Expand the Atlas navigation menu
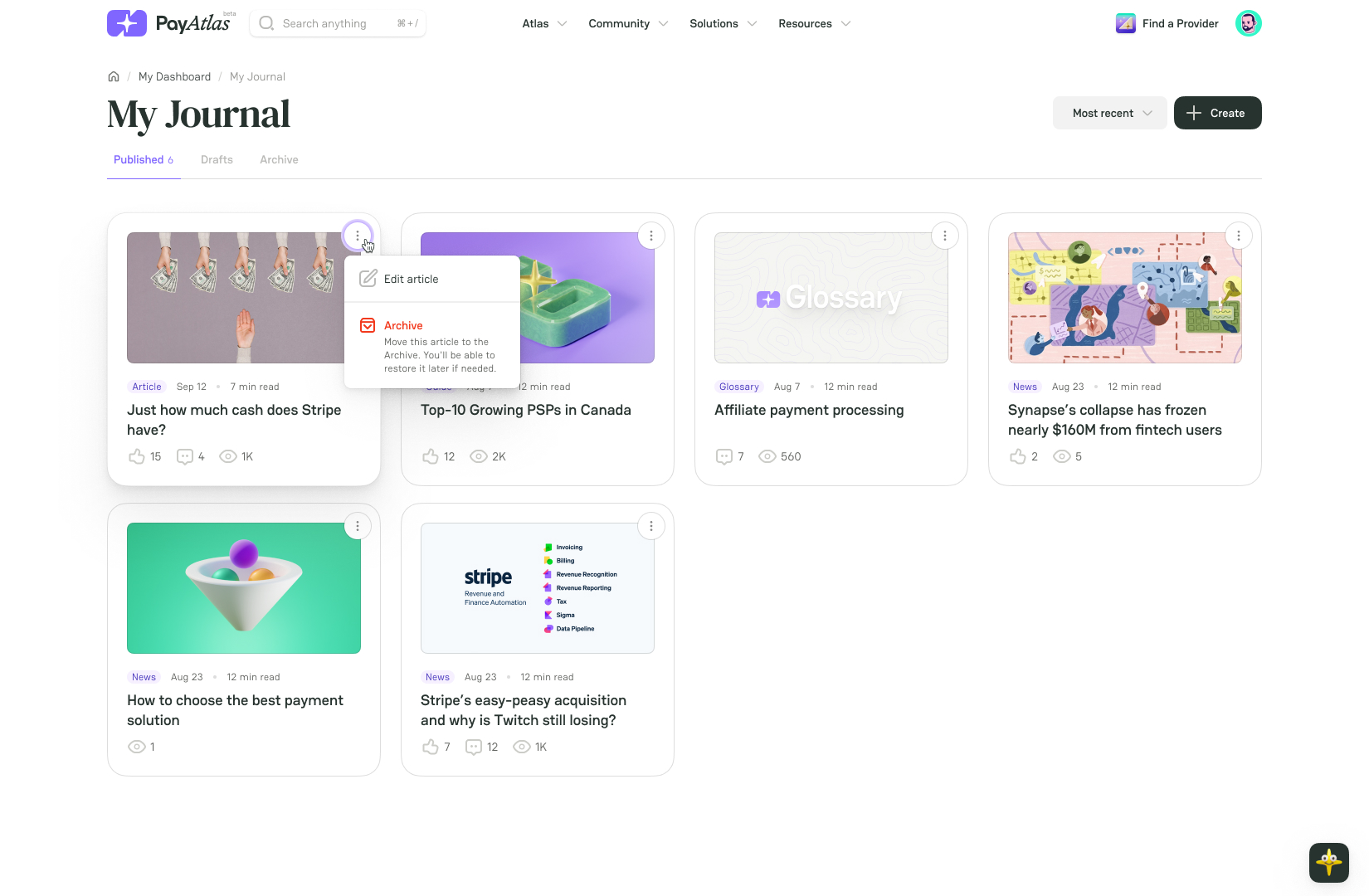 coord(544,23)
